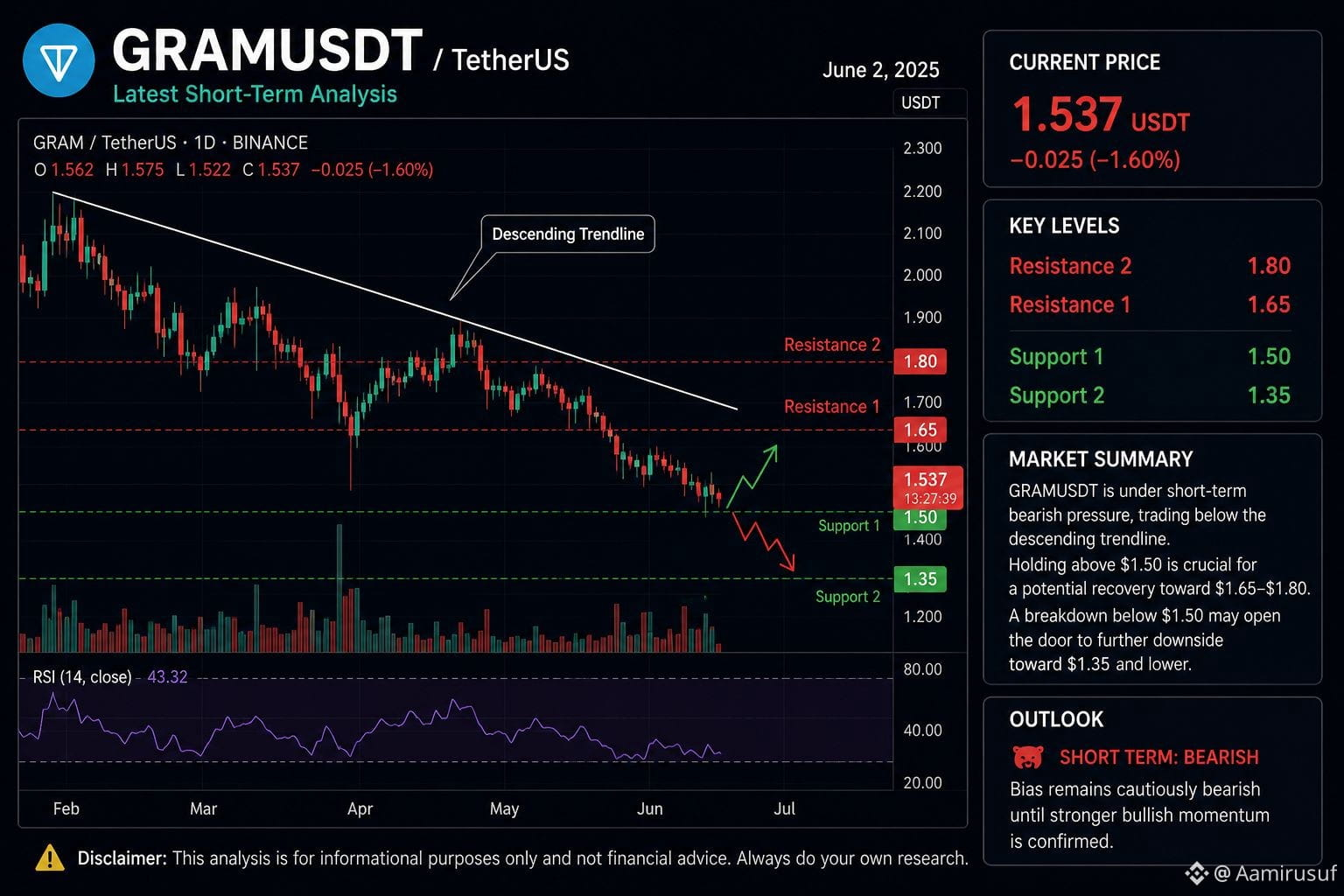Select the high value H 1.575
This screenshot has width=1344, height=896.
135,170
